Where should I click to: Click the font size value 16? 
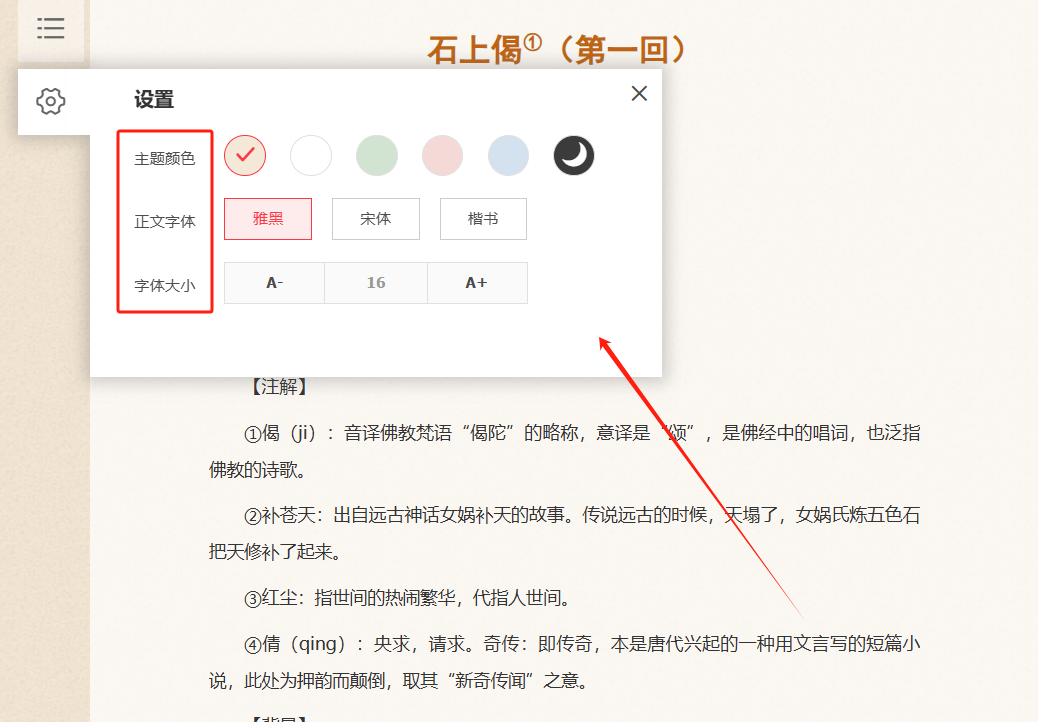point(376,283)
